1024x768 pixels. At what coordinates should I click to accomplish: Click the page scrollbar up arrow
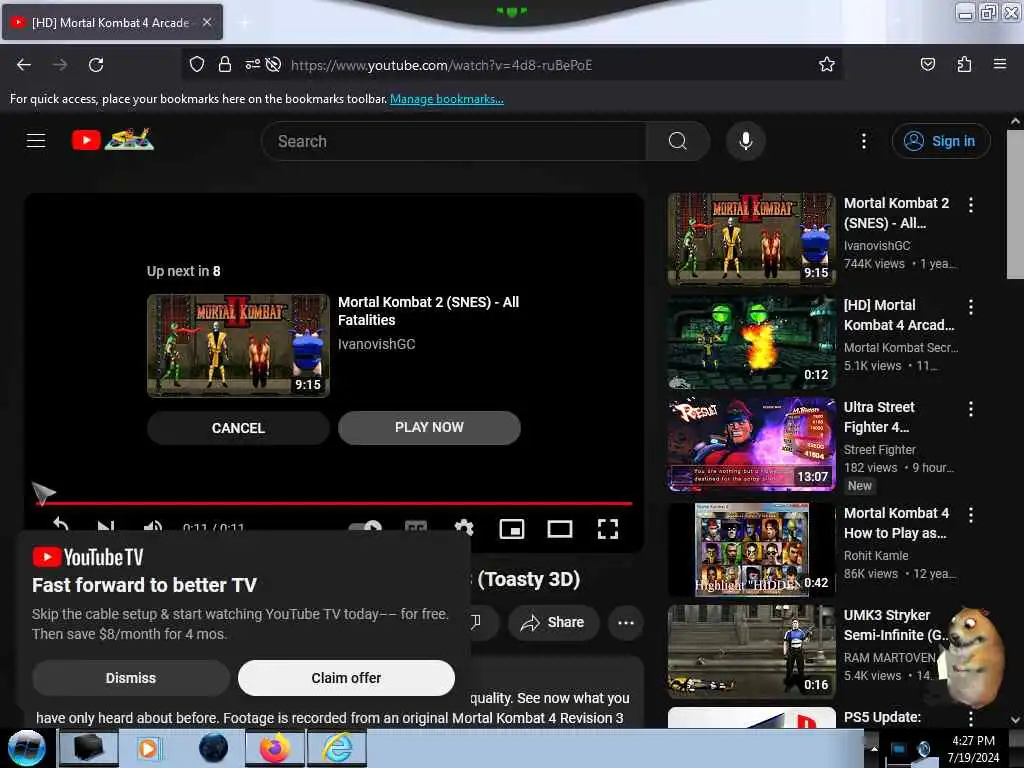tap(1015, 121)
